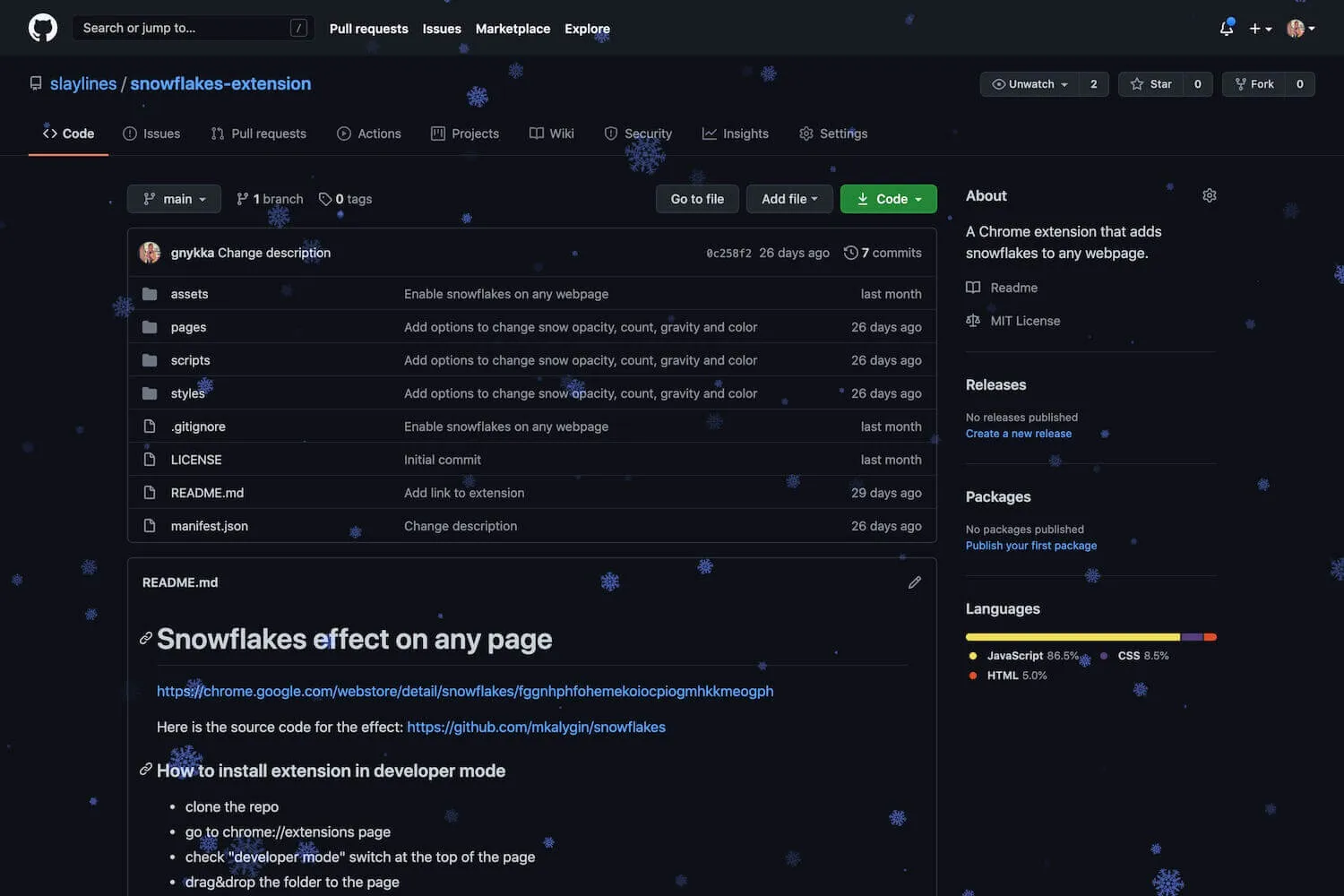Image resolution: width=1344 pixels, height=896 pixels.
Task: Click the anchor link icon beside Snowflakes heading
Action: (x=145, y=639)
